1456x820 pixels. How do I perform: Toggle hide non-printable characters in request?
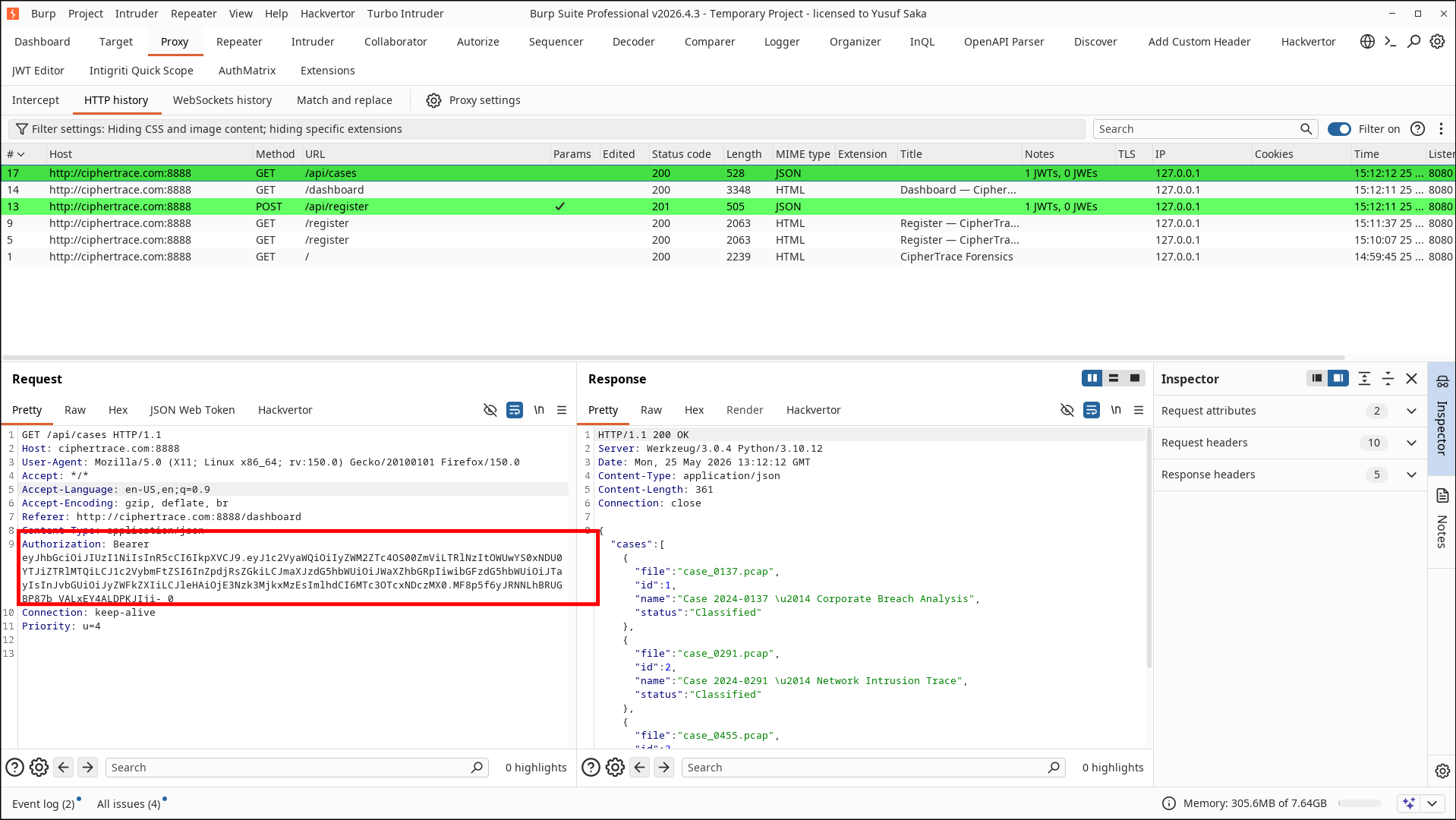coord(490,410)
